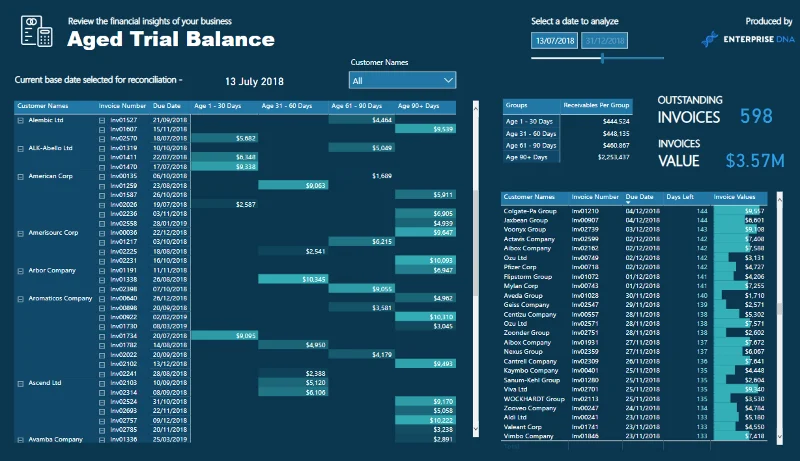The width and height of the screenshot is (800, 461).
Task: Sort by Invoice Number column in main table
Action: click(122, 106)
